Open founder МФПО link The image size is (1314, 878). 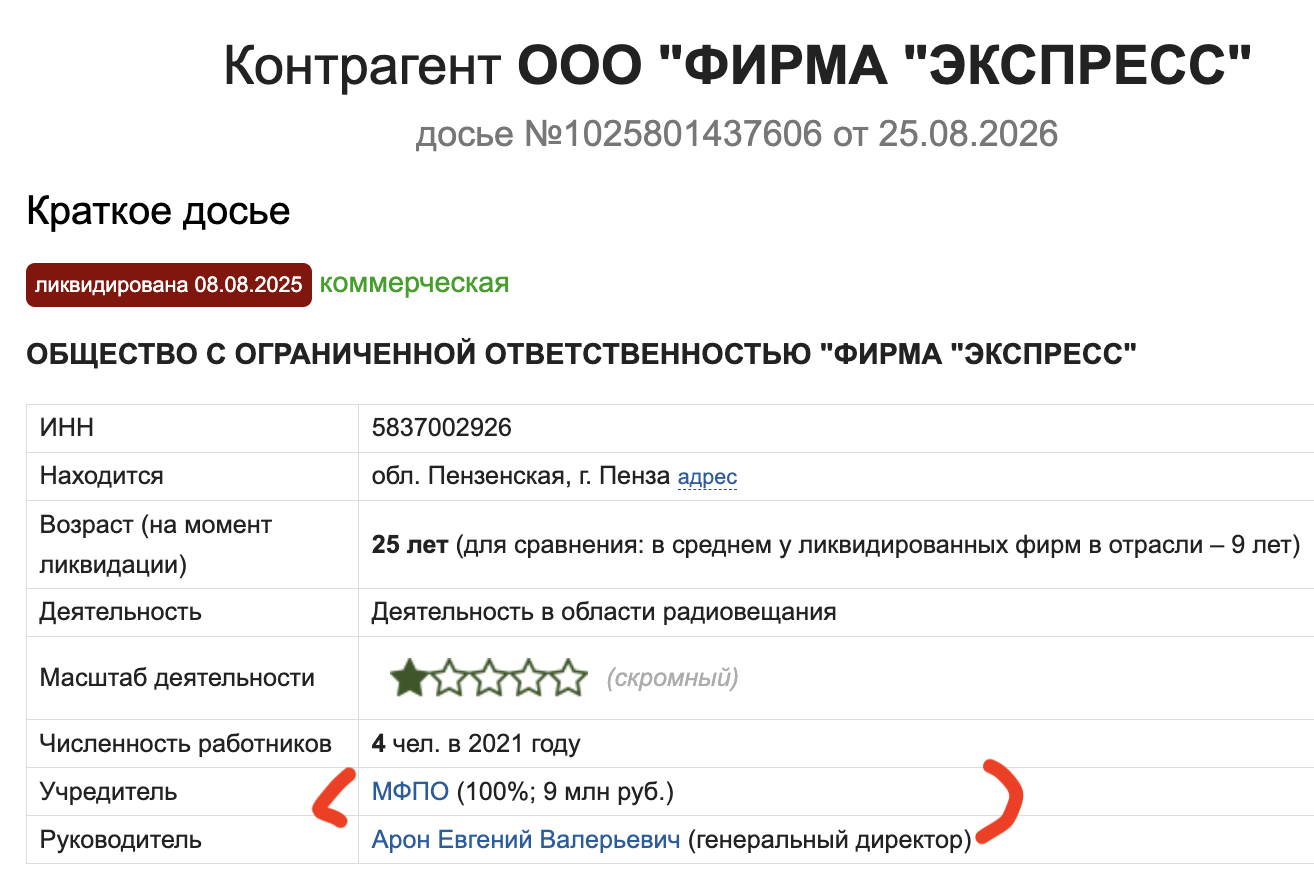[410, 793]
